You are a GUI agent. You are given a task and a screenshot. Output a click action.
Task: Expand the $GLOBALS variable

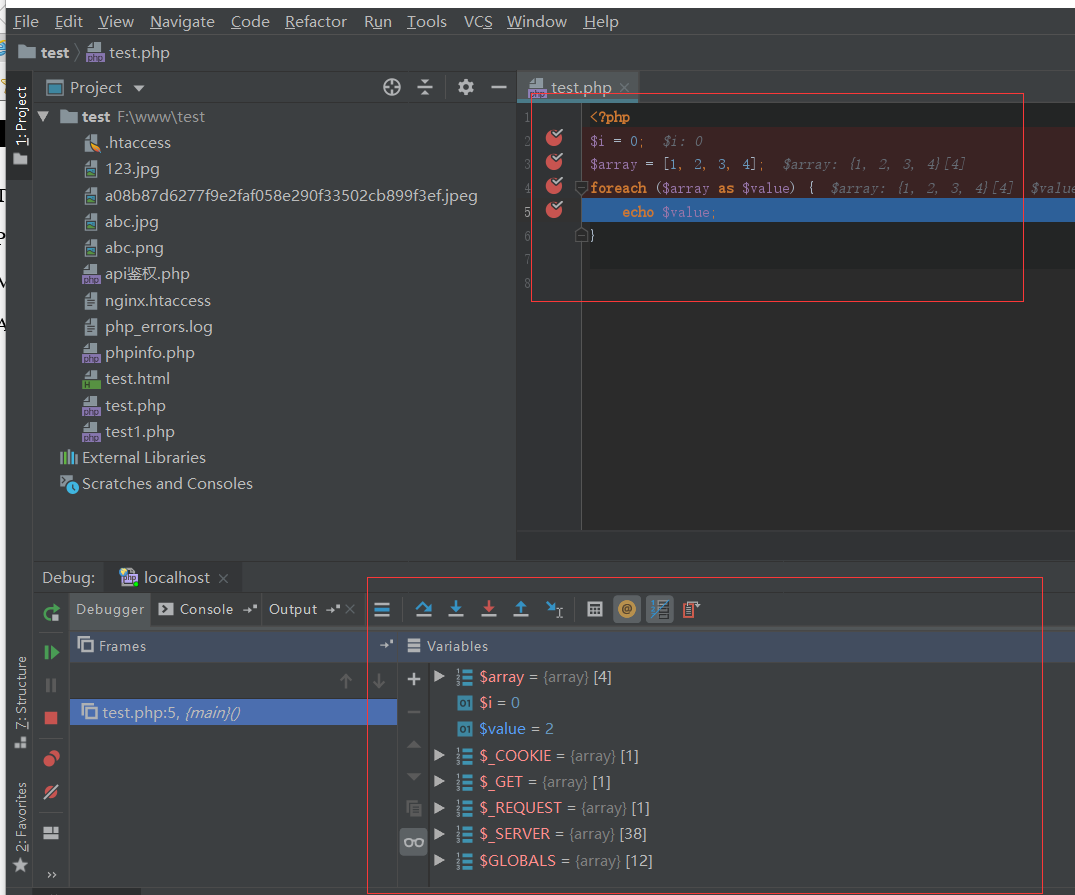[439, 859]
